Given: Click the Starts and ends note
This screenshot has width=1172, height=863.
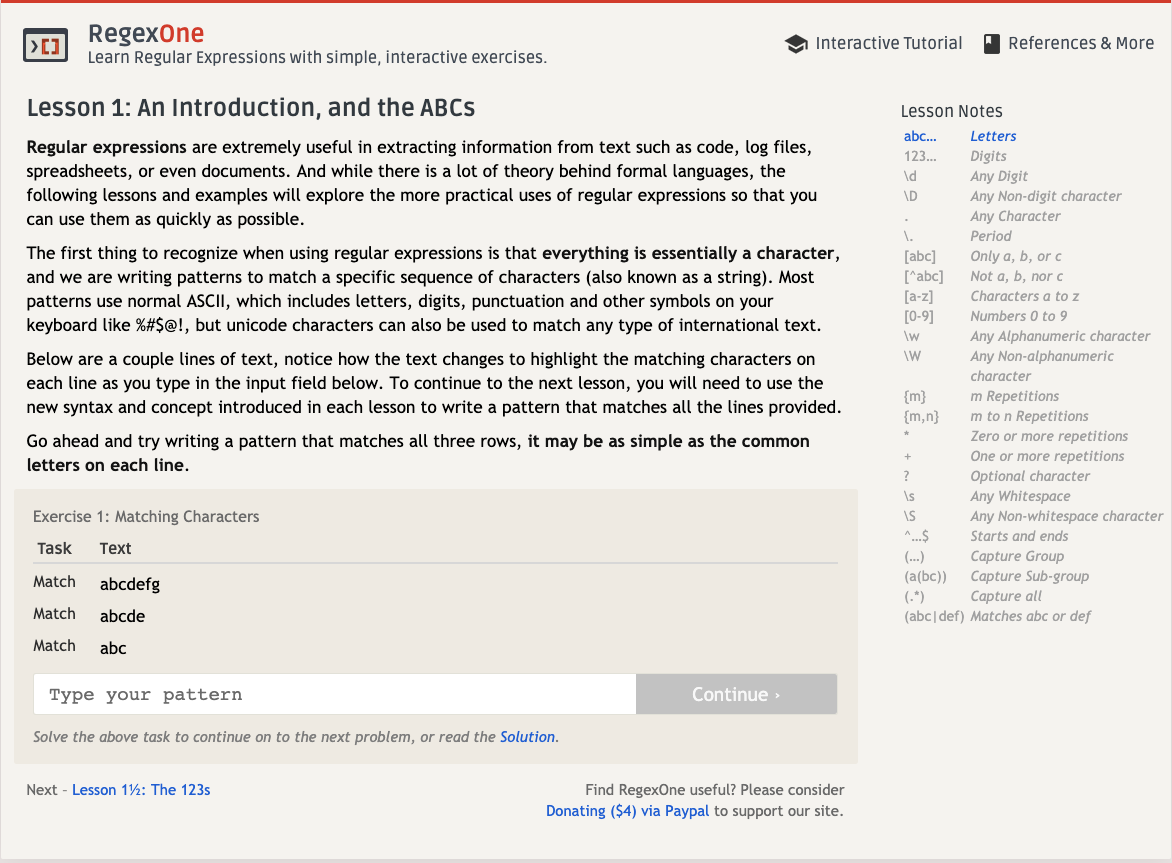Looking at the screenshot, I should 1019,536.
